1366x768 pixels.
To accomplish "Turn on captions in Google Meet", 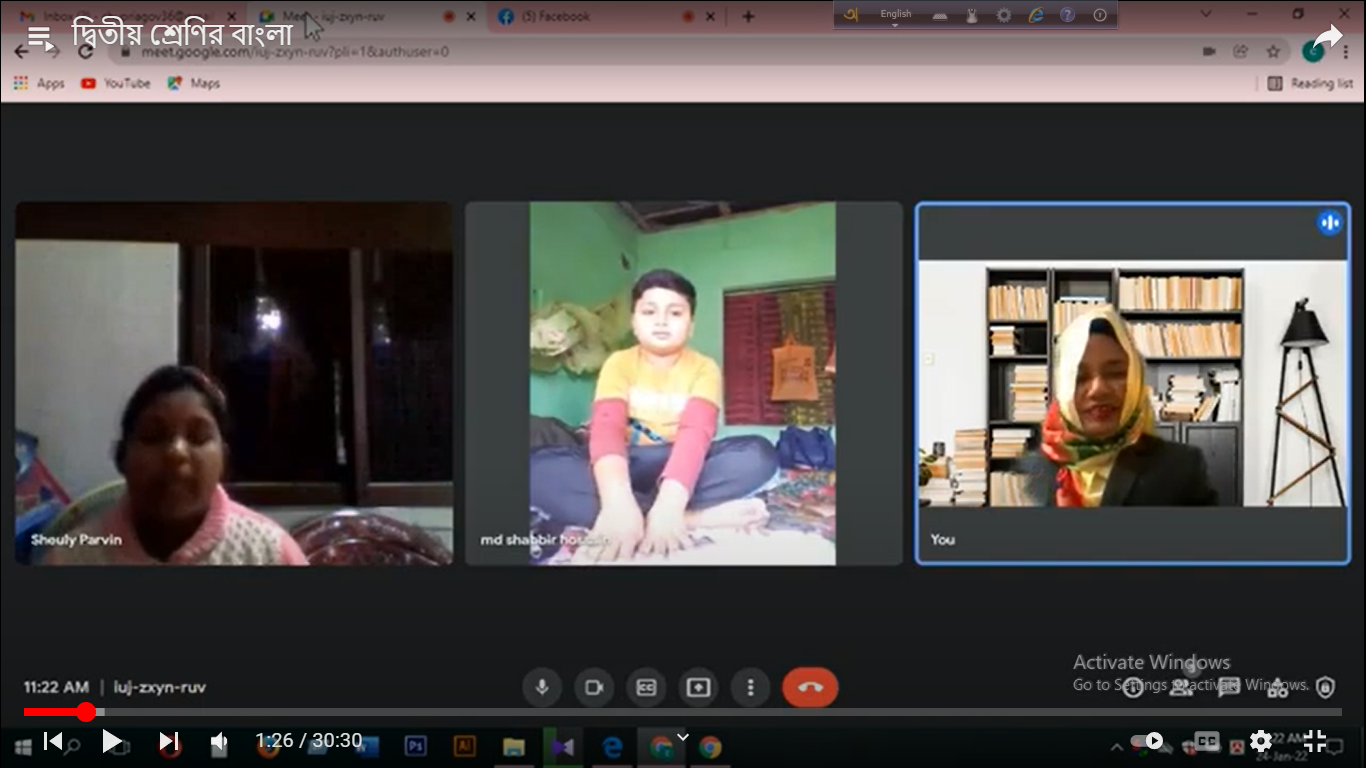I will point(646,687).
